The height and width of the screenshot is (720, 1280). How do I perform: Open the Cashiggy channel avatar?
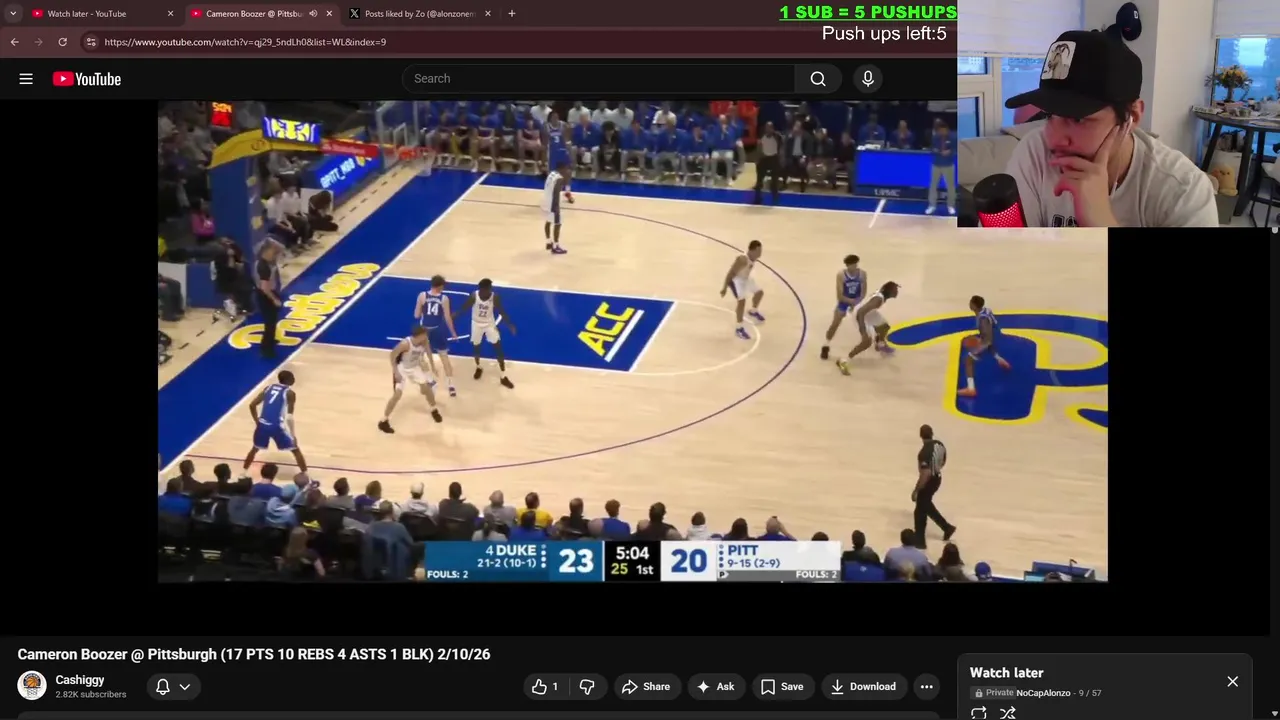tap(32, 686)
